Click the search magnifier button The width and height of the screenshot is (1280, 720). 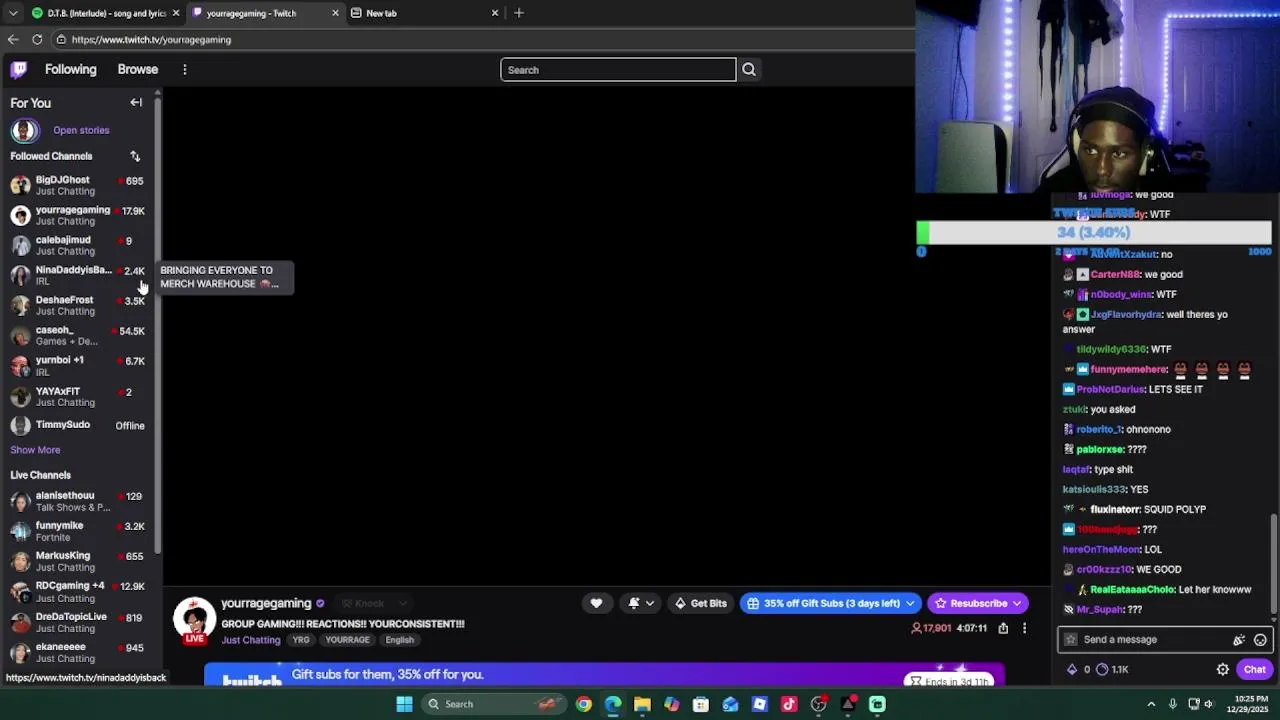(x=749, y=69)
